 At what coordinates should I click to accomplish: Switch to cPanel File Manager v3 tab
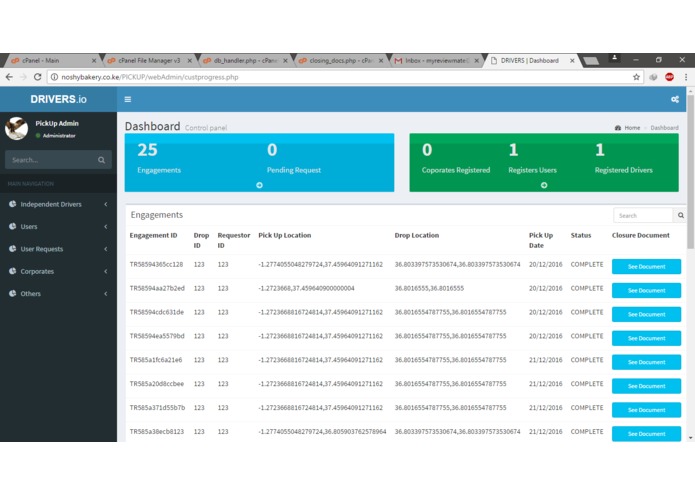coord(148,60)
